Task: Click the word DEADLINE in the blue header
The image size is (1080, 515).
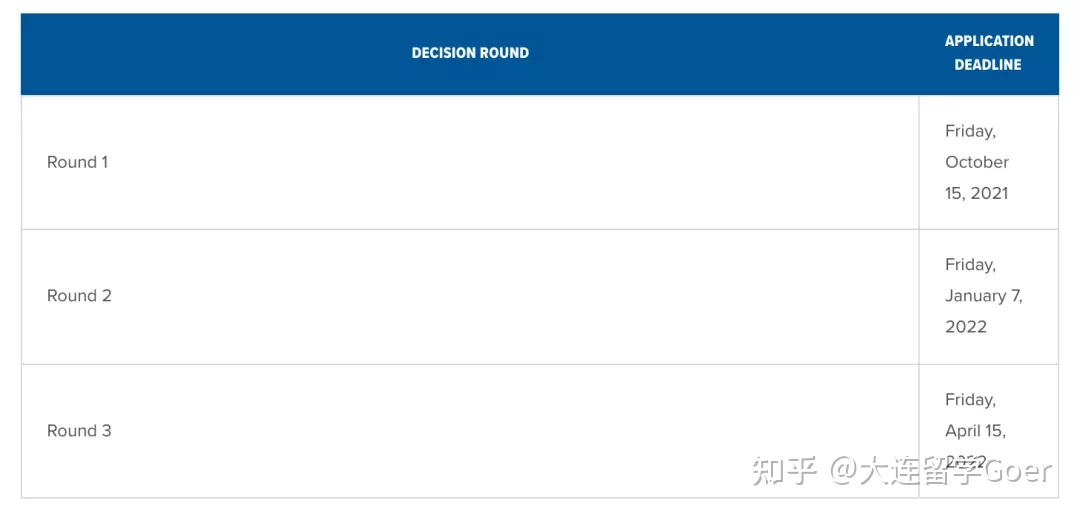Action: tap(988, 65)
